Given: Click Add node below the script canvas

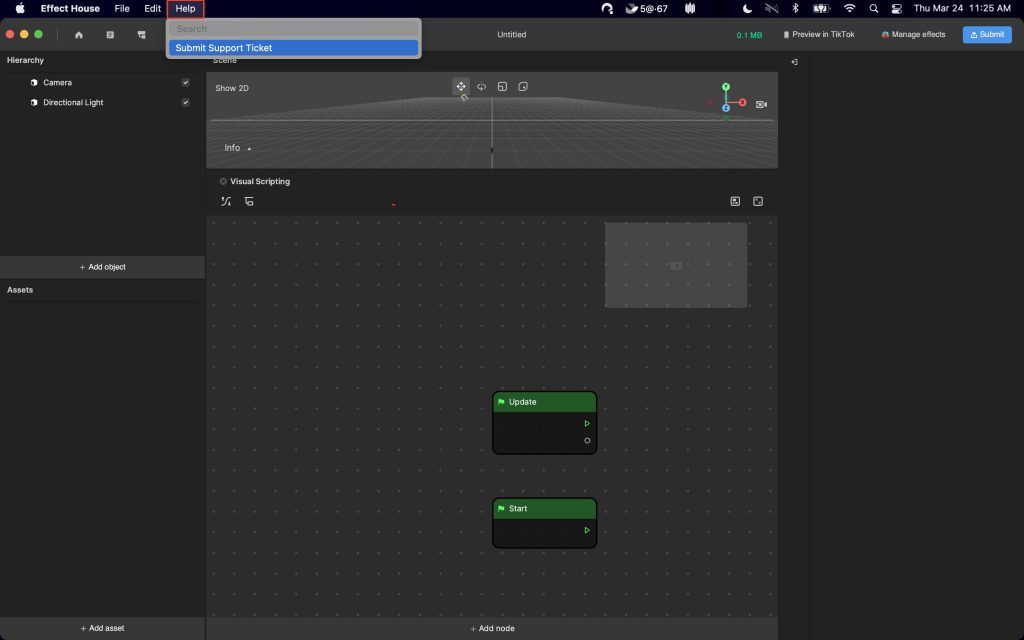Looking at the screenshot, I should [x=492, y=628].
